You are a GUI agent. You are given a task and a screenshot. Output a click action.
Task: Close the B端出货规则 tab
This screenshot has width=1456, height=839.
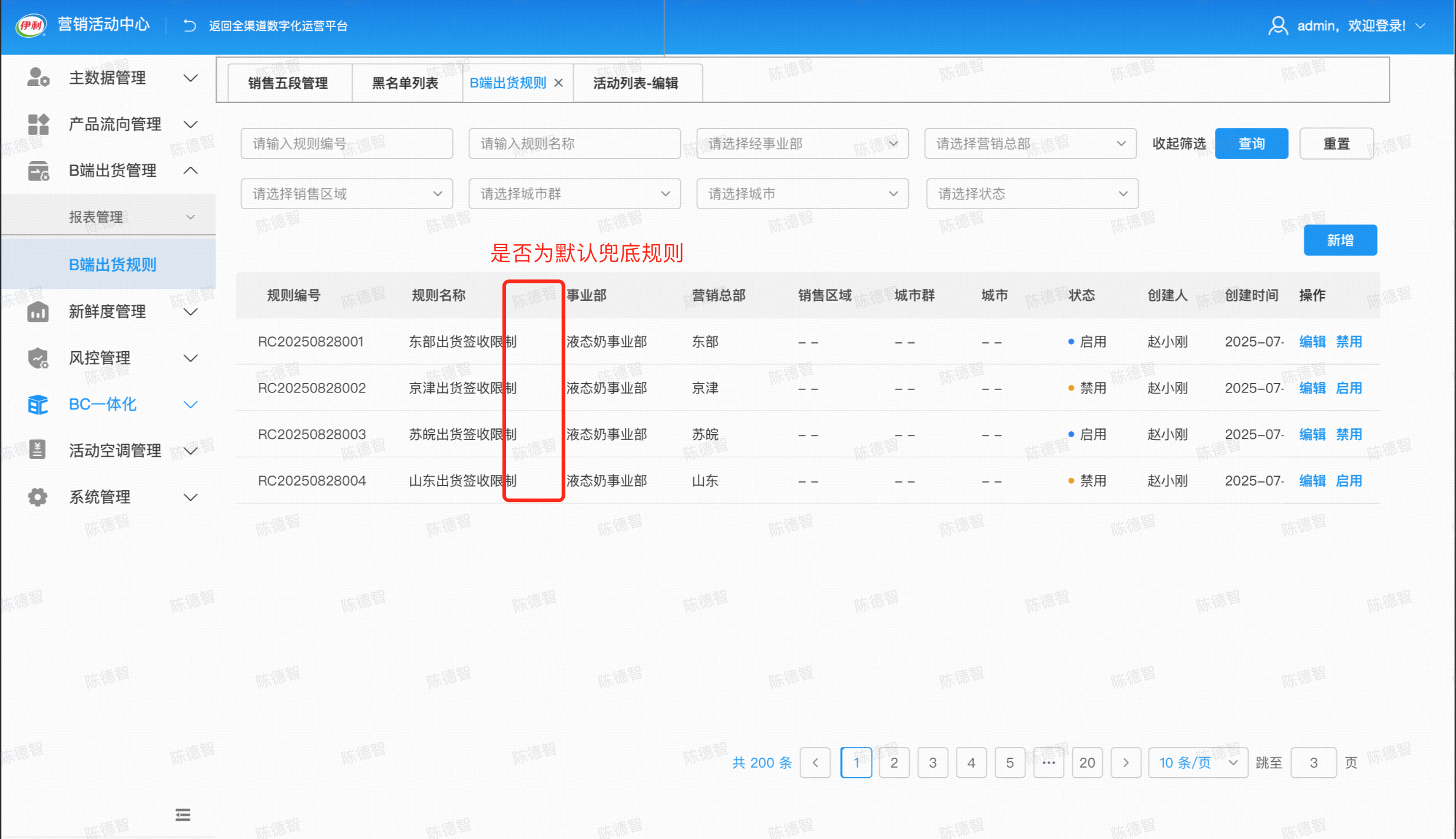pyautogui.click(x=559, y=83)
